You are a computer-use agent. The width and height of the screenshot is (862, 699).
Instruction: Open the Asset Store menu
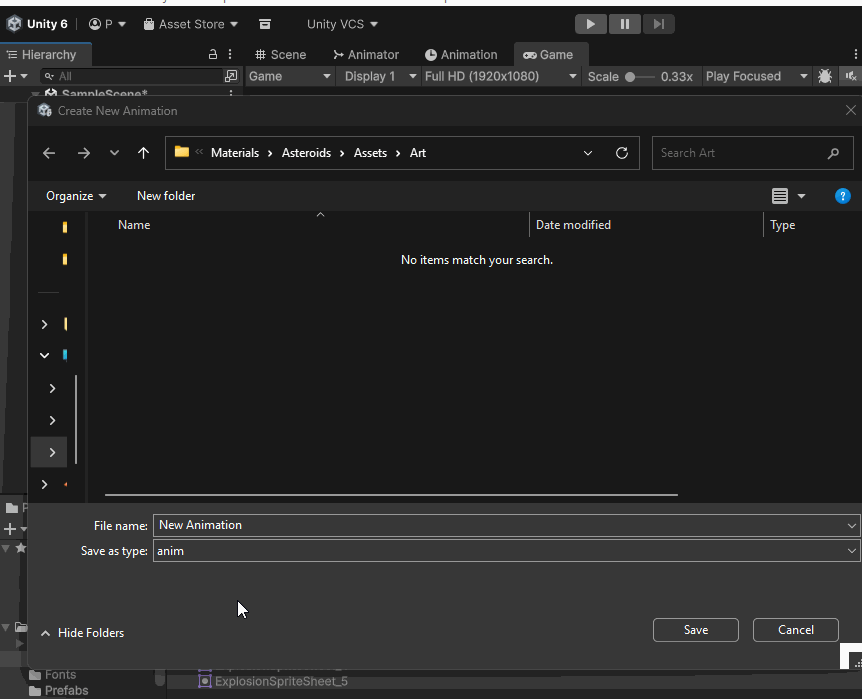pos(190,24)
